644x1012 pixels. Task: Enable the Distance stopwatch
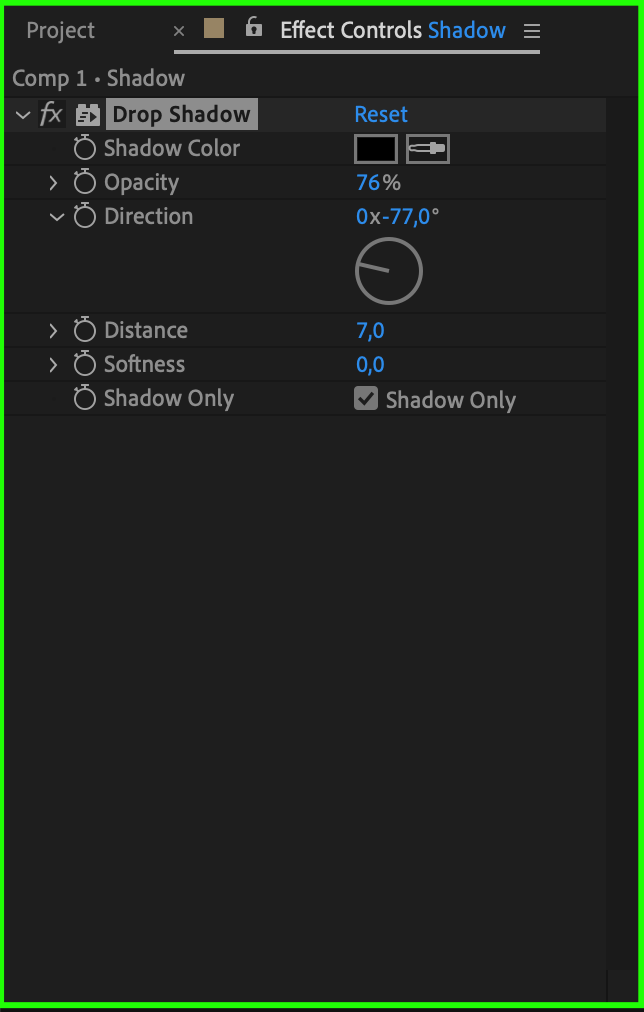click(x=85, y=330)
